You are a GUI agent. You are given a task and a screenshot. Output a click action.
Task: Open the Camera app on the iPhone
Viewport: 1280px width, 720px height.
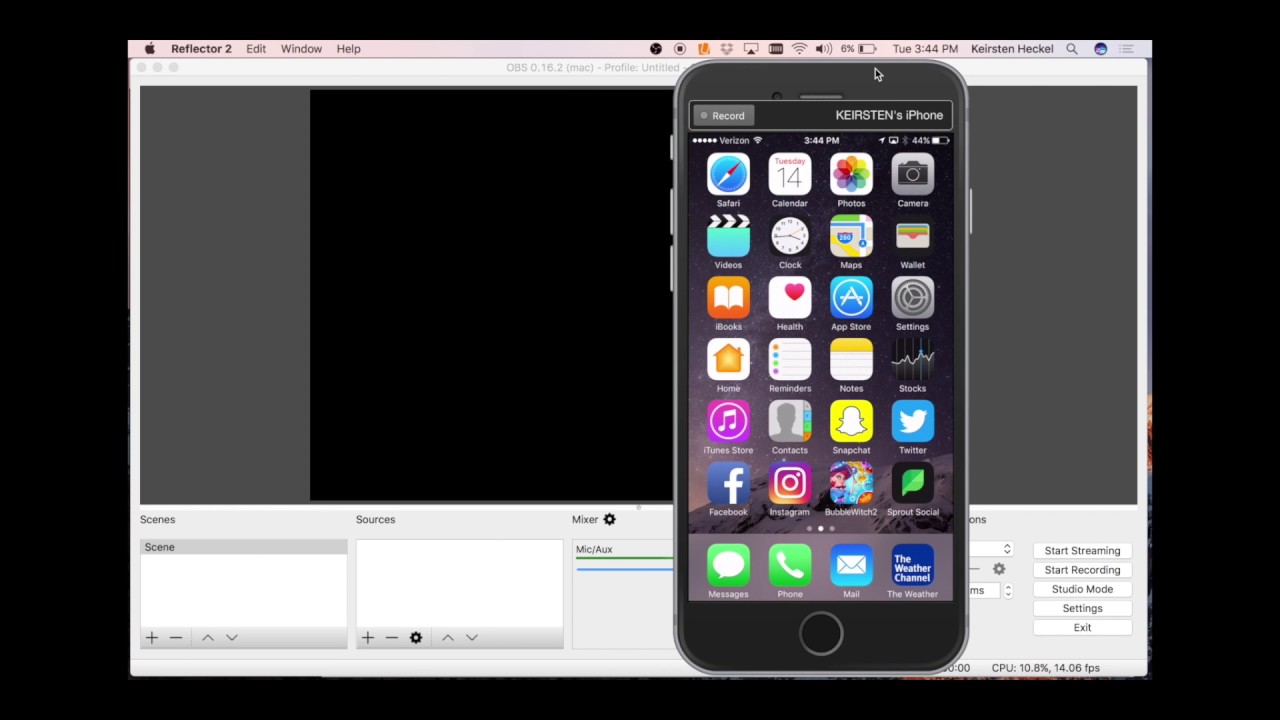913,175
